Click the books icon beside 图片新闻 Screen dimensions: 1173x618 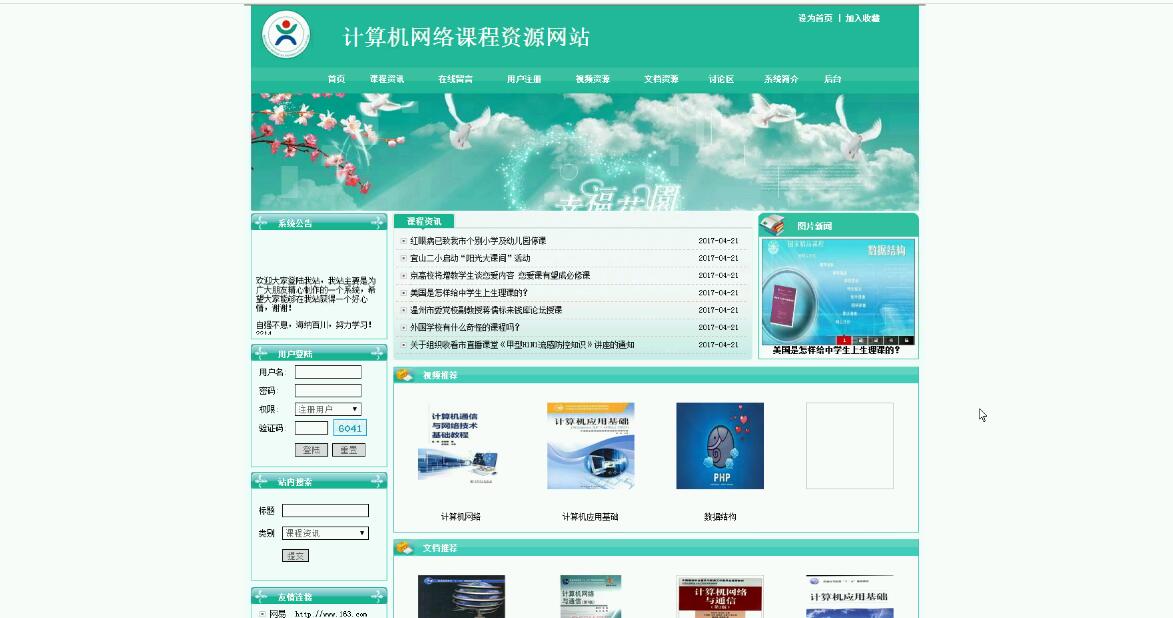772,224
